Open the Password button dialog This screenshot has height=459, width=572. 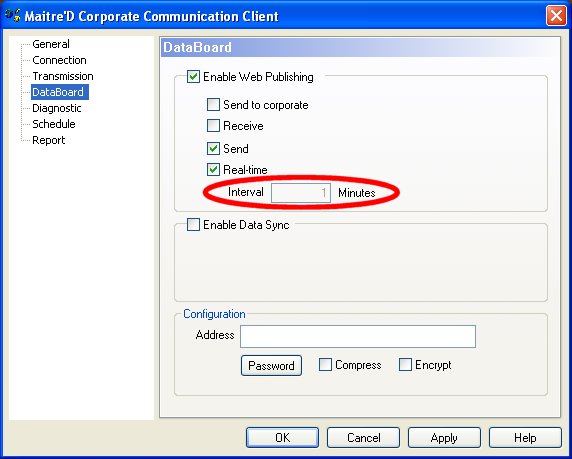click(271, 365)
